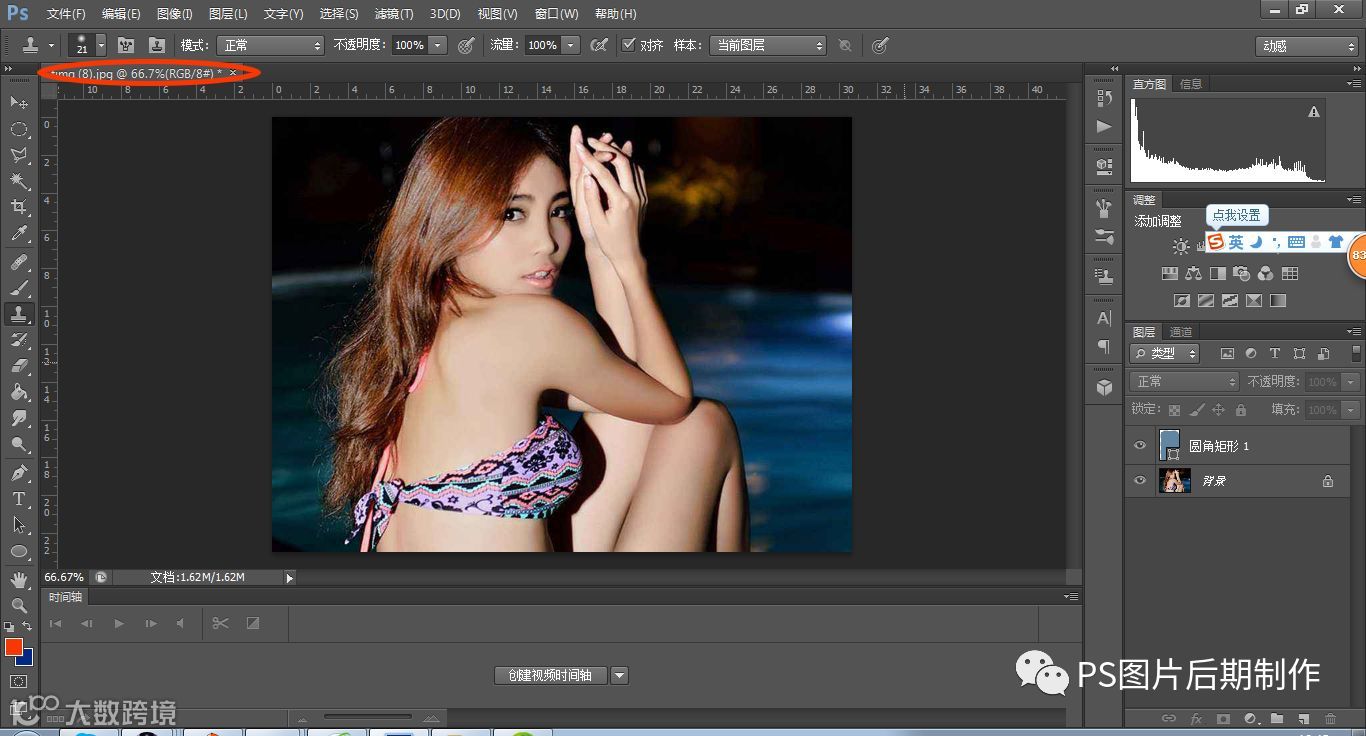Viewport: 1366px width, 736px height.
Task: Select the Eyedropper tool
Action: (18, 234)
